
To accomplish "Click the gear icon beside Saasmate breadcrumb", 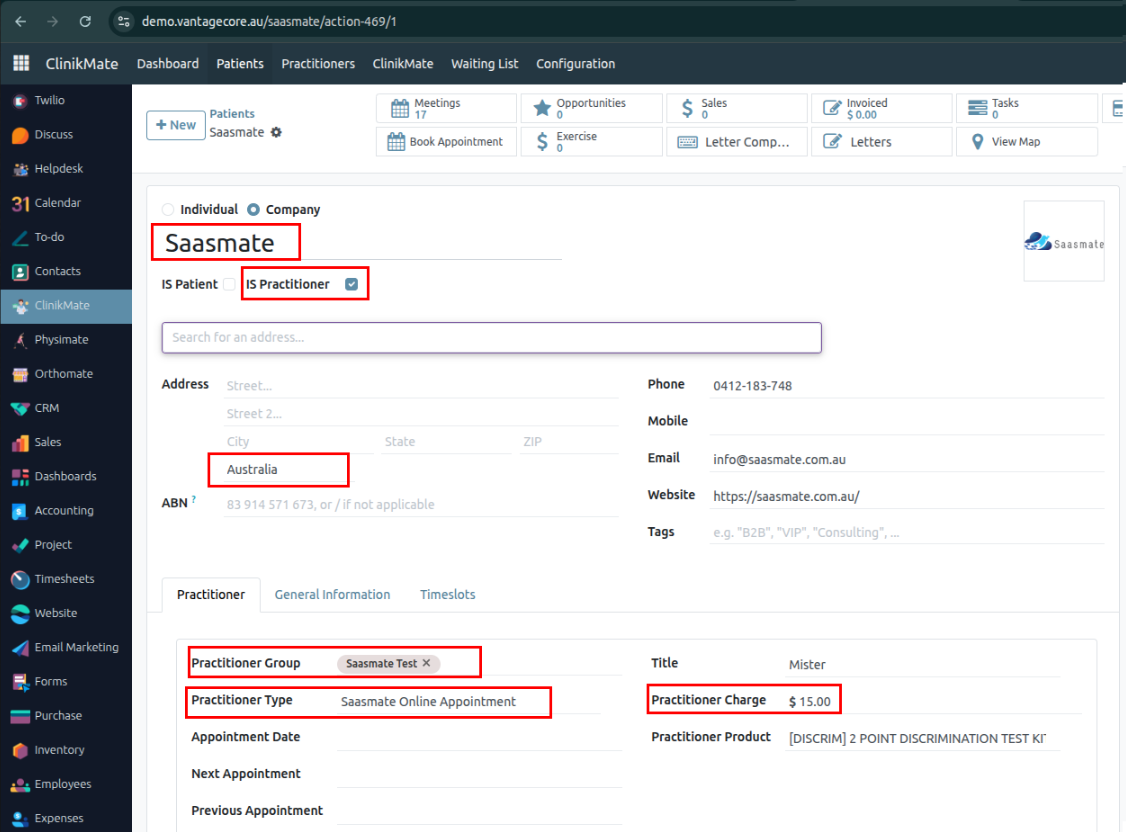I will point(276,132).
